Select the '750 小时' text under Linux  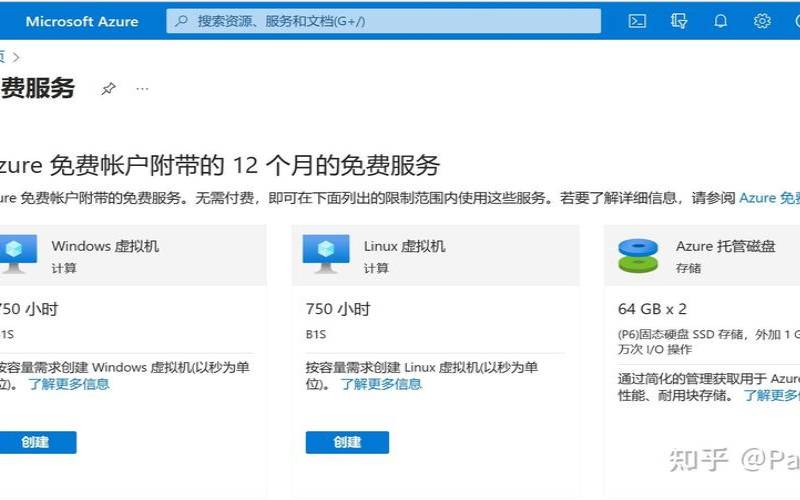click(x=338, y=309)
